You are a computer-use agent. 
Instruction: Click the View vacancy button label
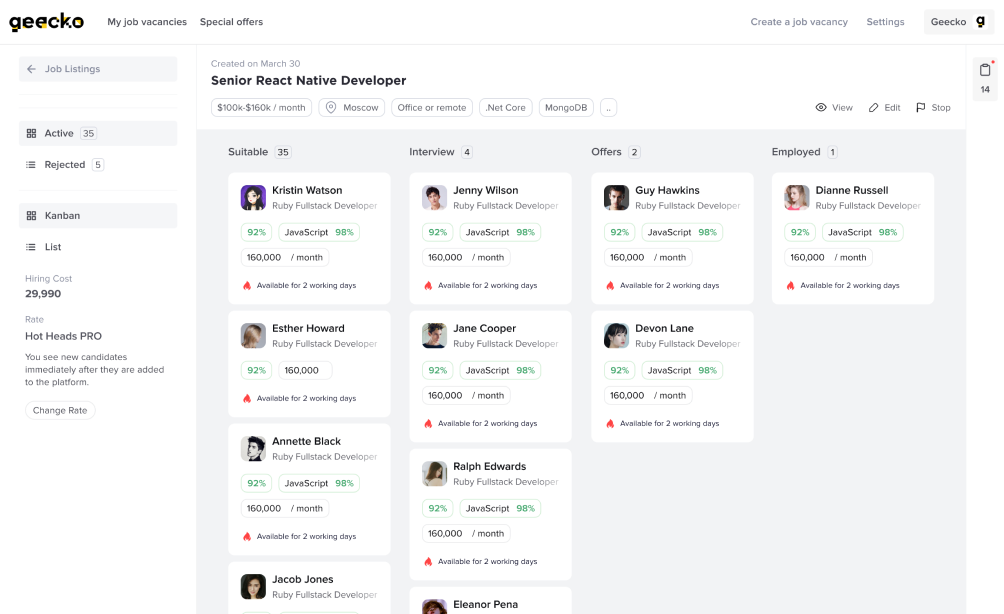pyautogui.click(x=842, y=108)
